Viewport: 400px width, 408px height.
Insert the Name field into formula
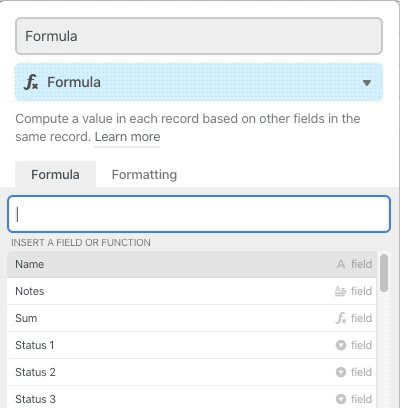pos(192,264)
